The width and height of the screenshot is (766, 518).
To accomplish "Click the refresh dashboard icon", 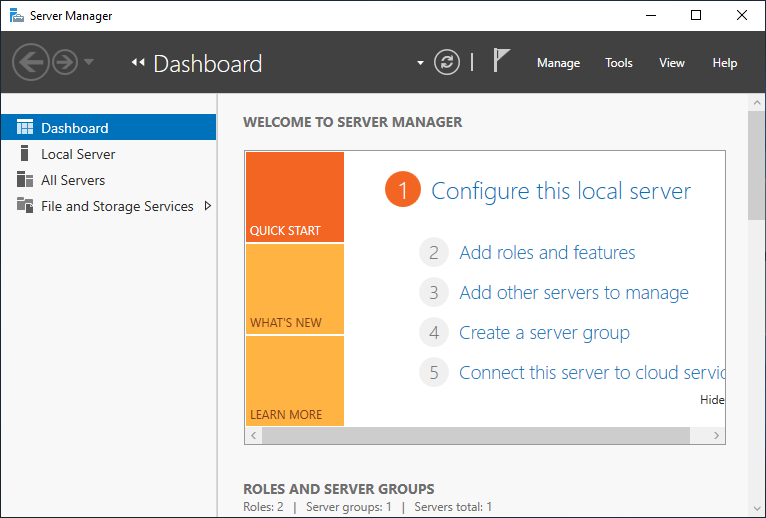I will 447,63.
